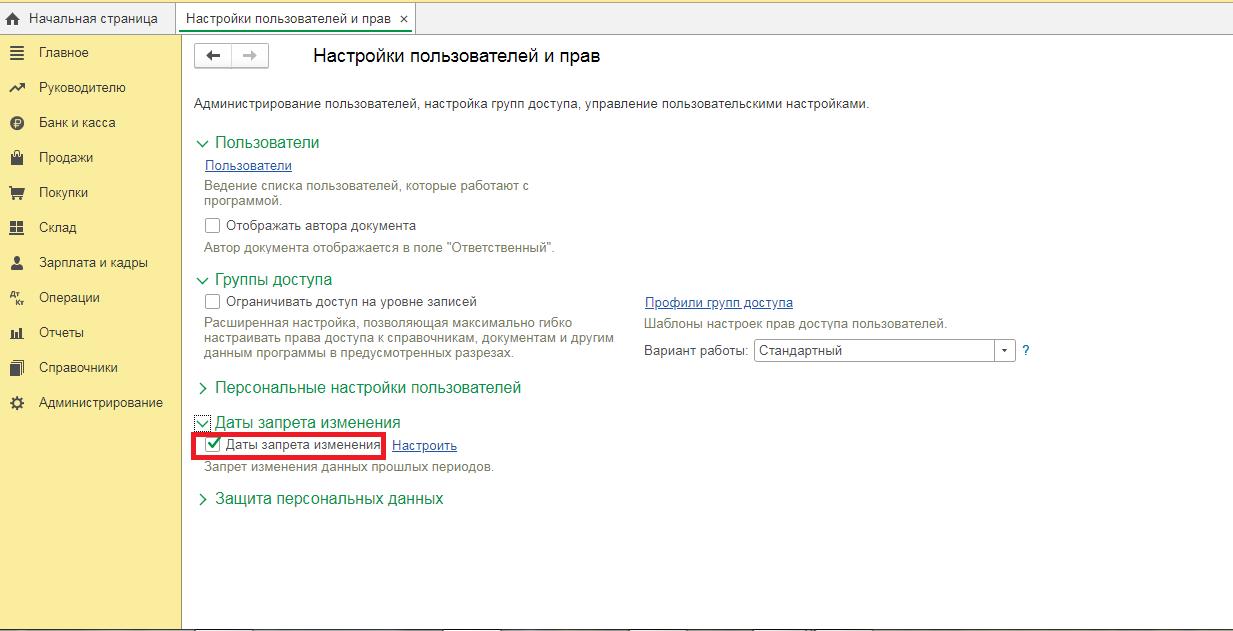Click the Стандартный value field
The image size is (1233, 631).
[x=874, y=351]
